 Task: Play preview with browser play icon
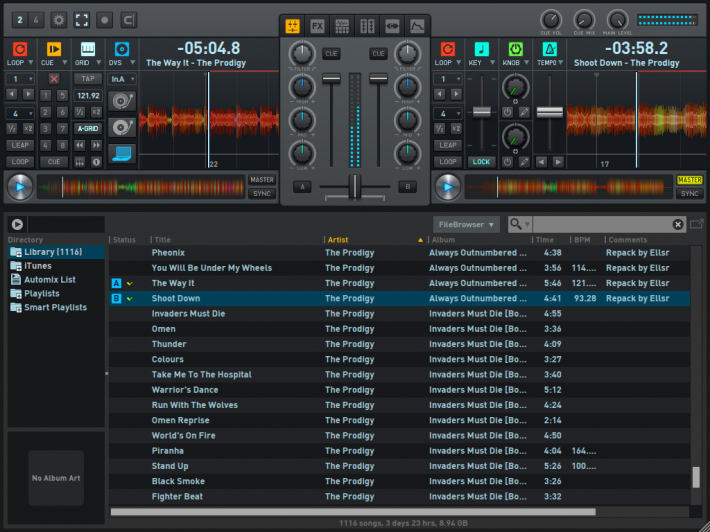pyautogui.click(x=17, y=224)
